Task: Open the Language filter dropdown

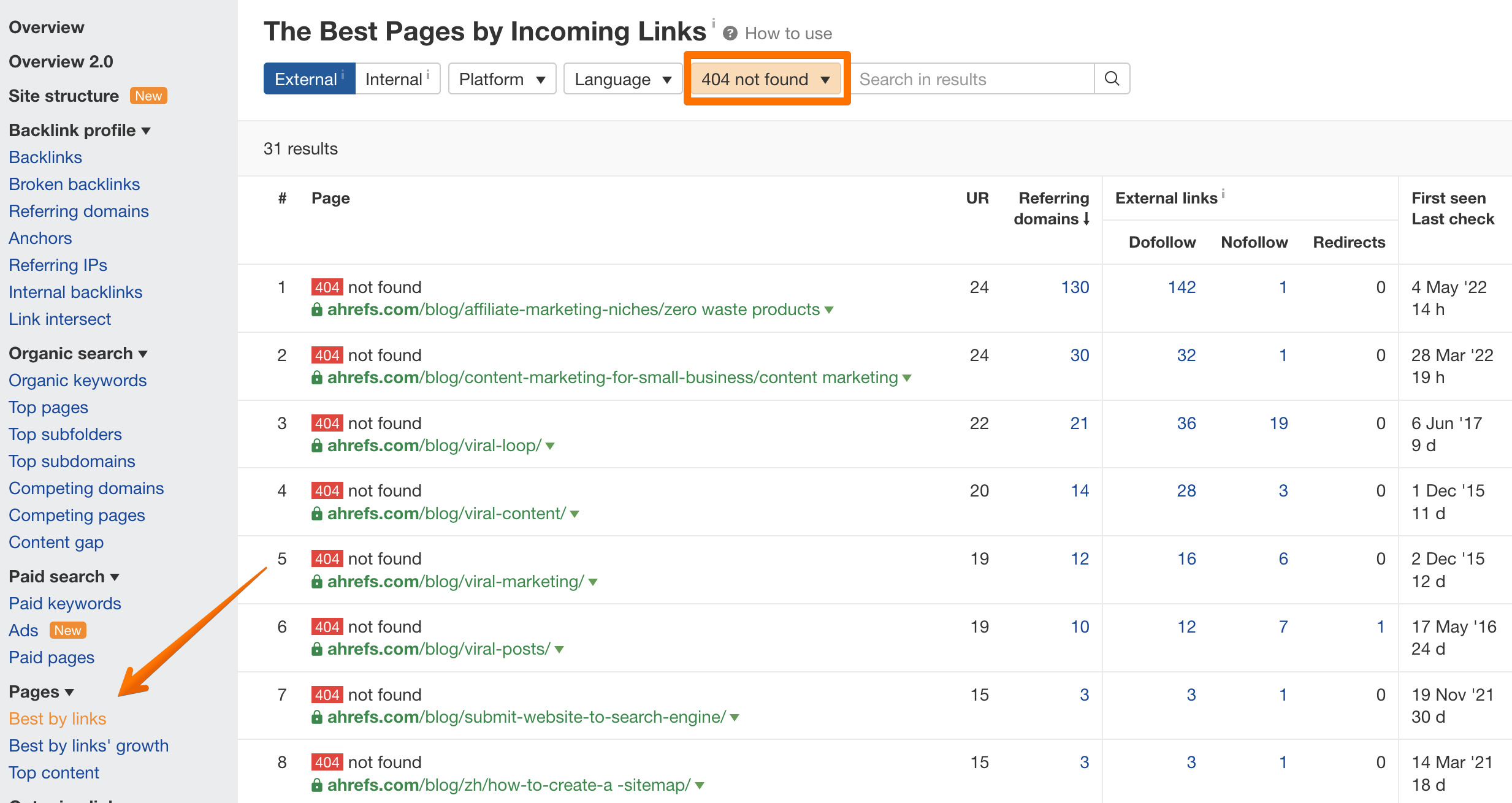Action: pos(622,78)
